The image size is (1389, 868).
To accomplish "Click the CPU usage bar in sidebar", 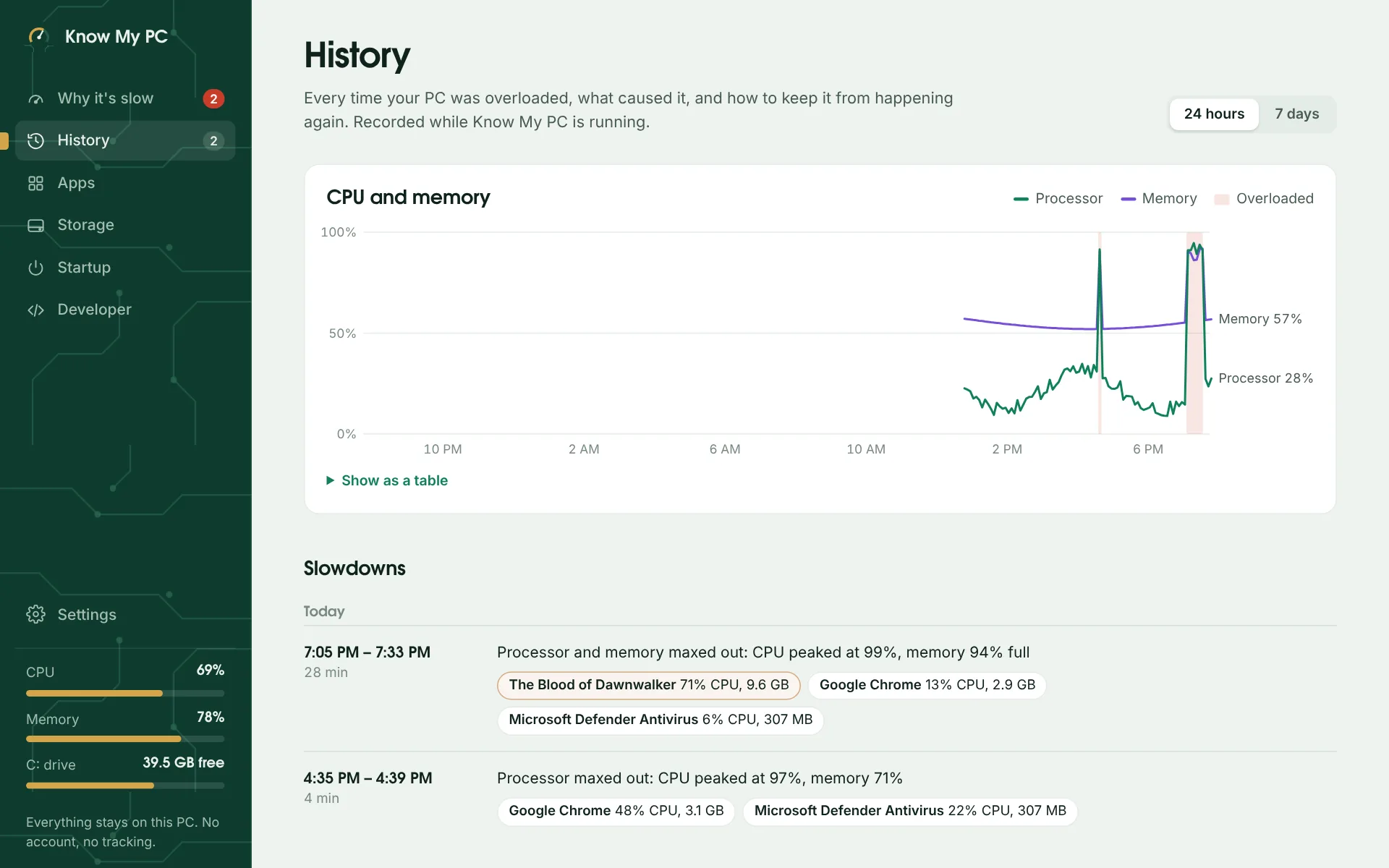I will (125, 694).
